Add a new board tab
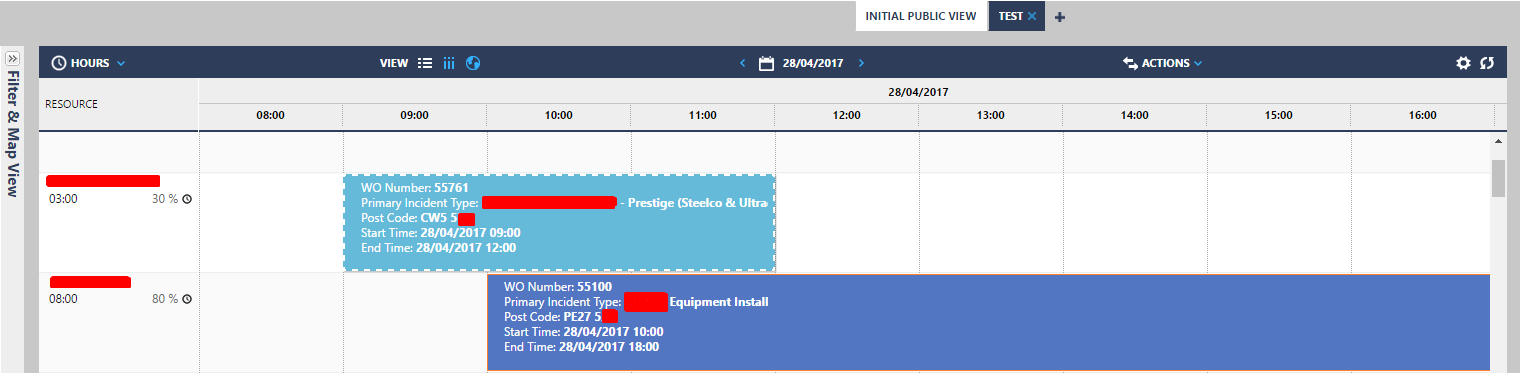The height and width of the screenshot is (373, 1520). 1060,17
